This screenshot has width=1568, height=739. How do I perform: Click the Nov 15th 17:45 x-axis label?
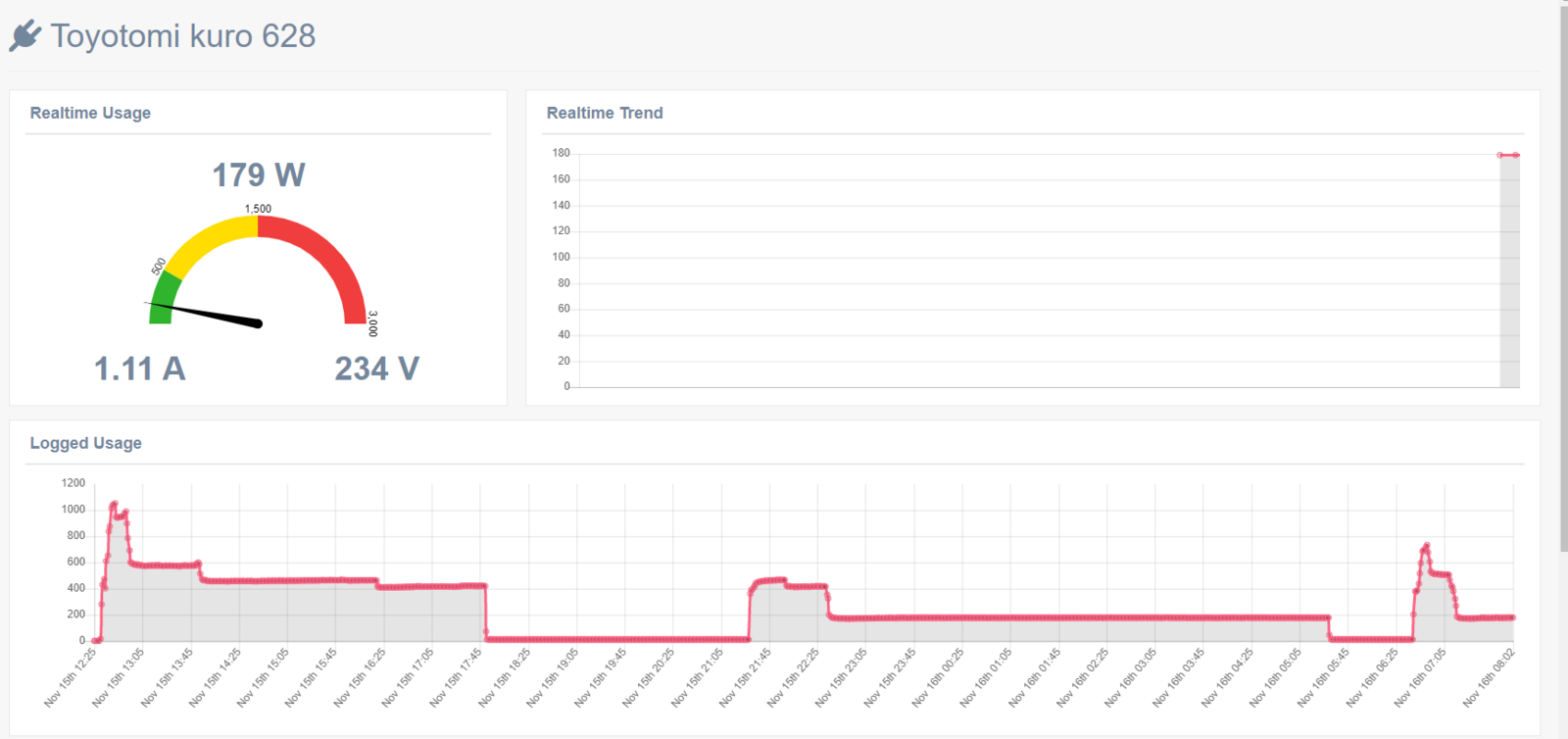point(456,677)
